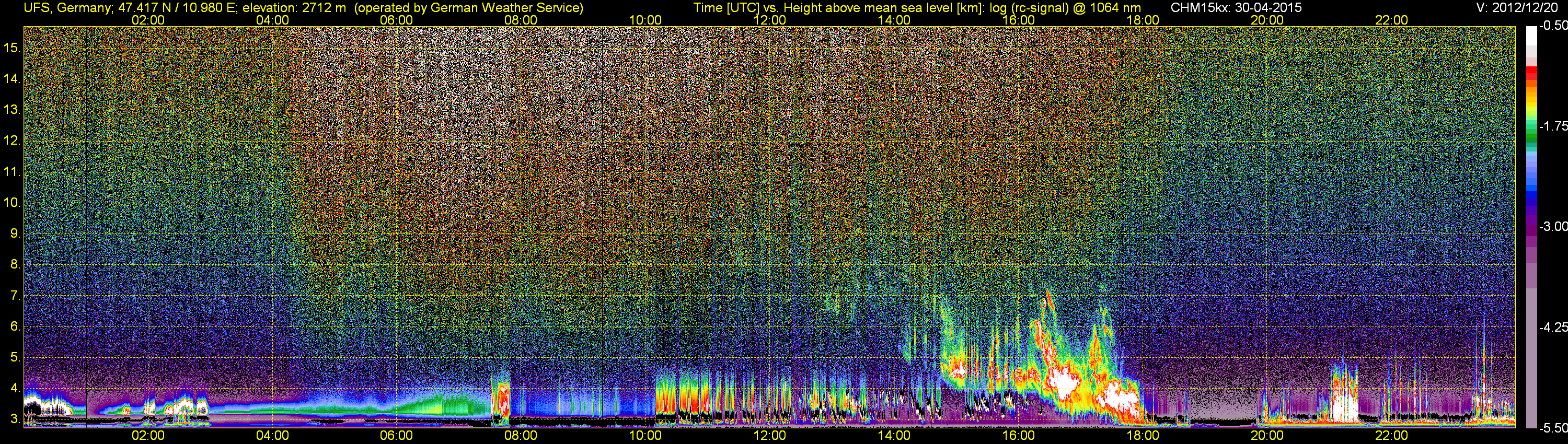Click the "7." km height axis label
The image size is (1568, 444).
click(x=15, y=296)
